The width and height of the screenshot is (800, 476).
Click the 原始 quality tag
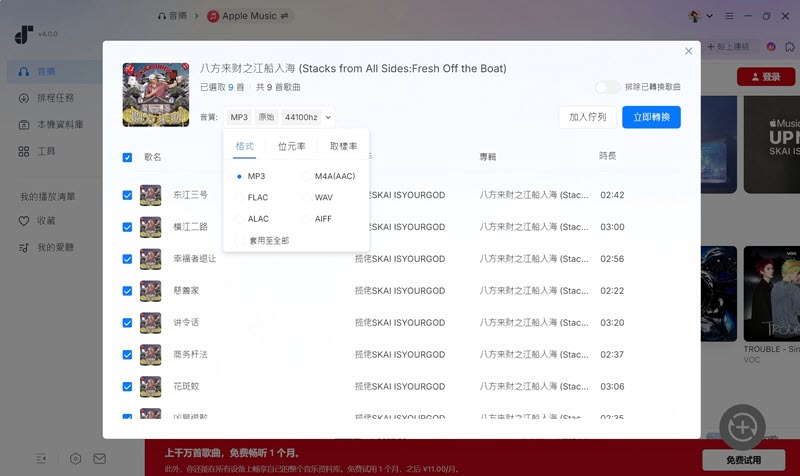(266, 117)
